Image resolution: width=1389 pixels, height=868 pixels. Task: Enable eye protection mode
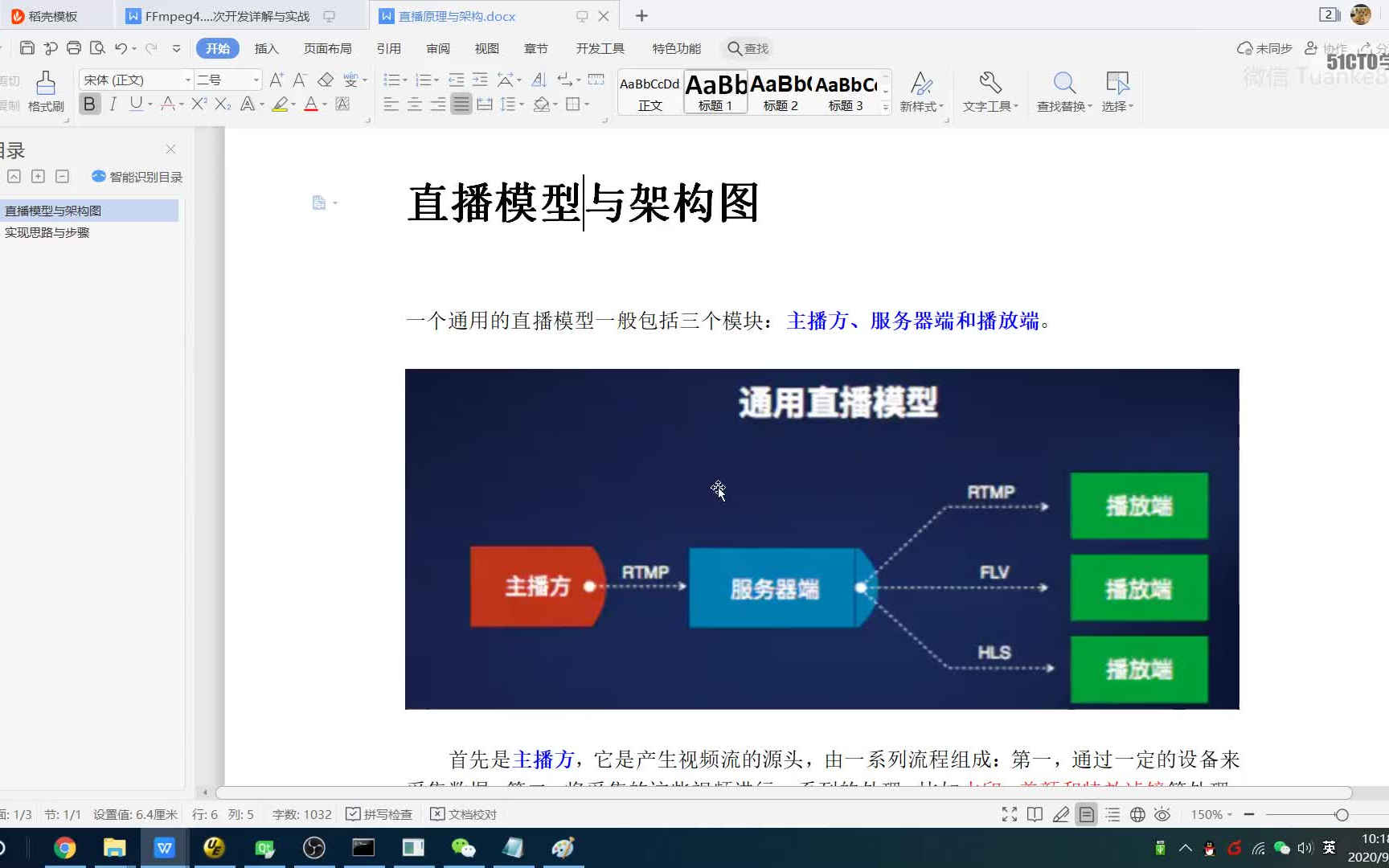(x=1162, y=814)
